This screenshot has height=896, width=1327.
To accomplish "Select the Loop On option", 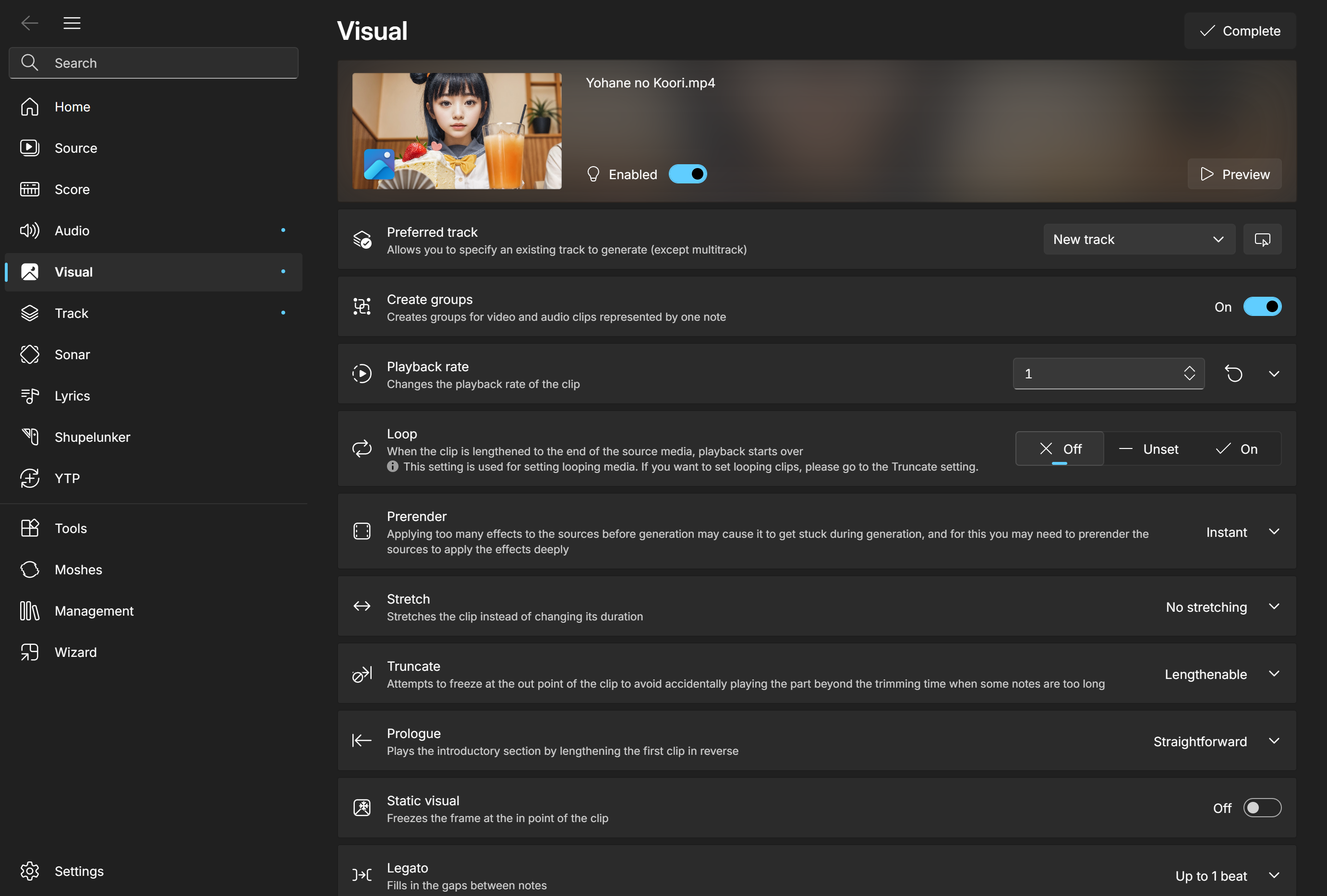I will [x=1237, y=449].
